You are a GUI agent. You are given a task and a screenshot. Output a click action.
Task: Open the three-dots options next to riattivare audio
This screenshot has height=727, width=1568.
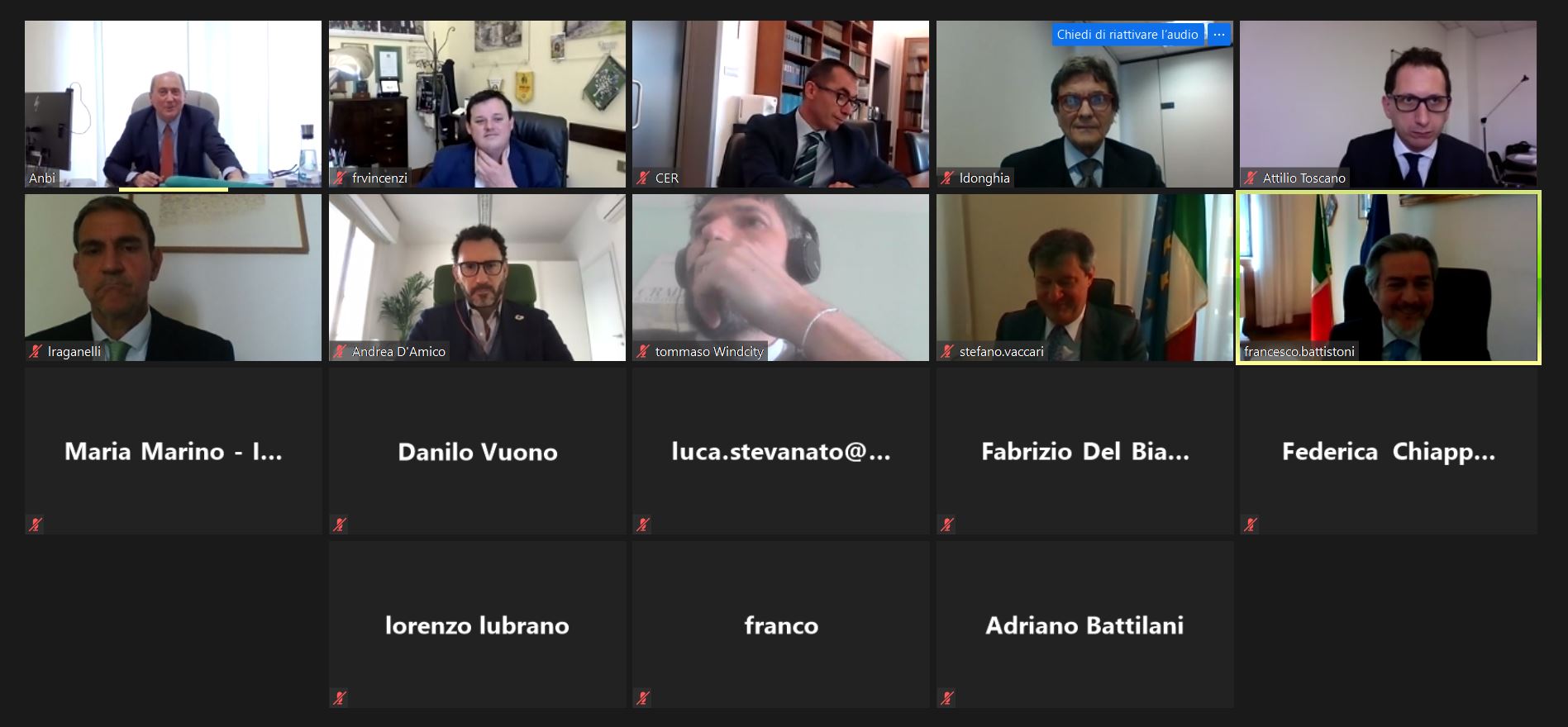tap(1219, 35)
